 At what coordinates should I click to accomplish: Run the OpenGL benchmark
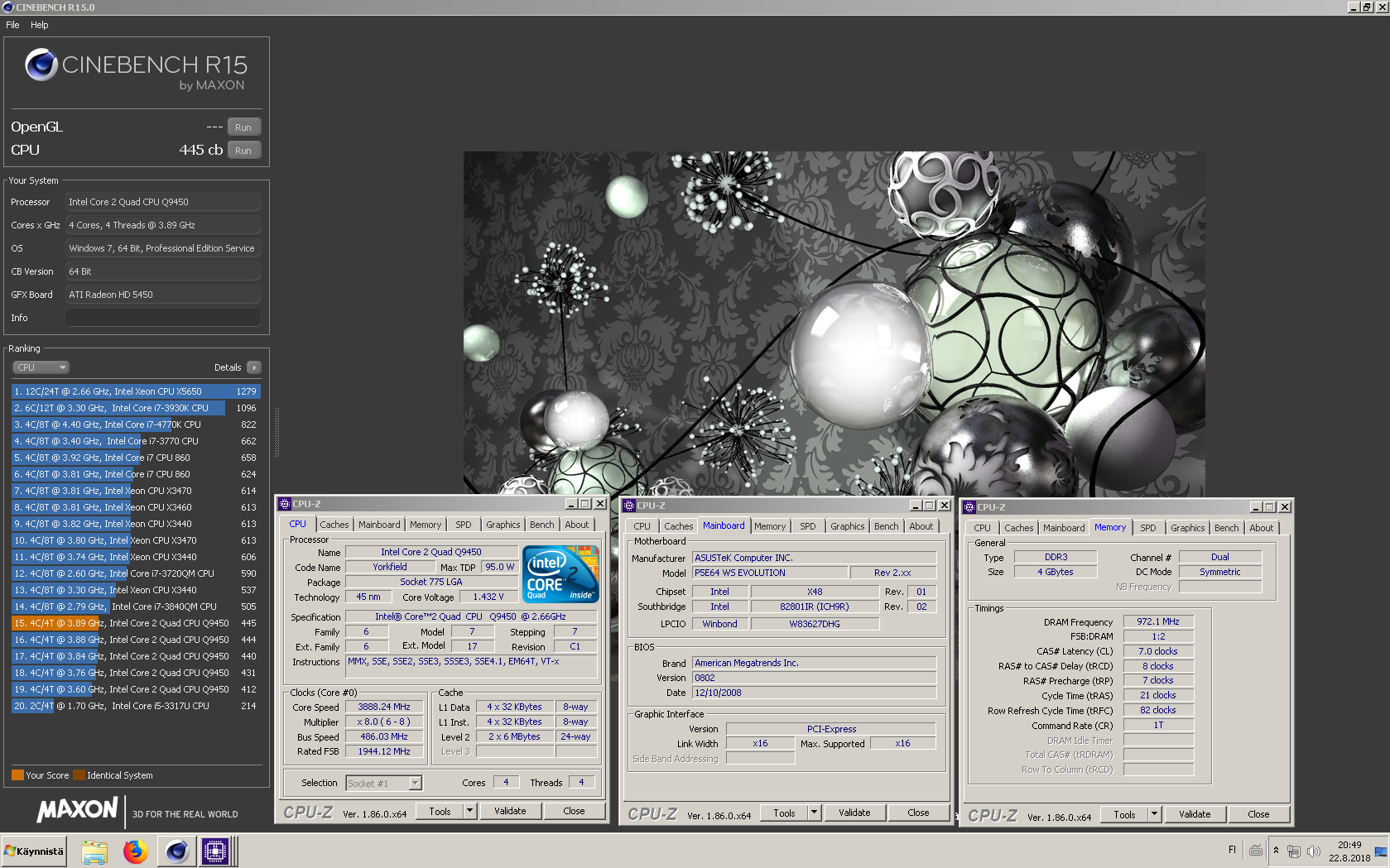(x=243, y=127)
